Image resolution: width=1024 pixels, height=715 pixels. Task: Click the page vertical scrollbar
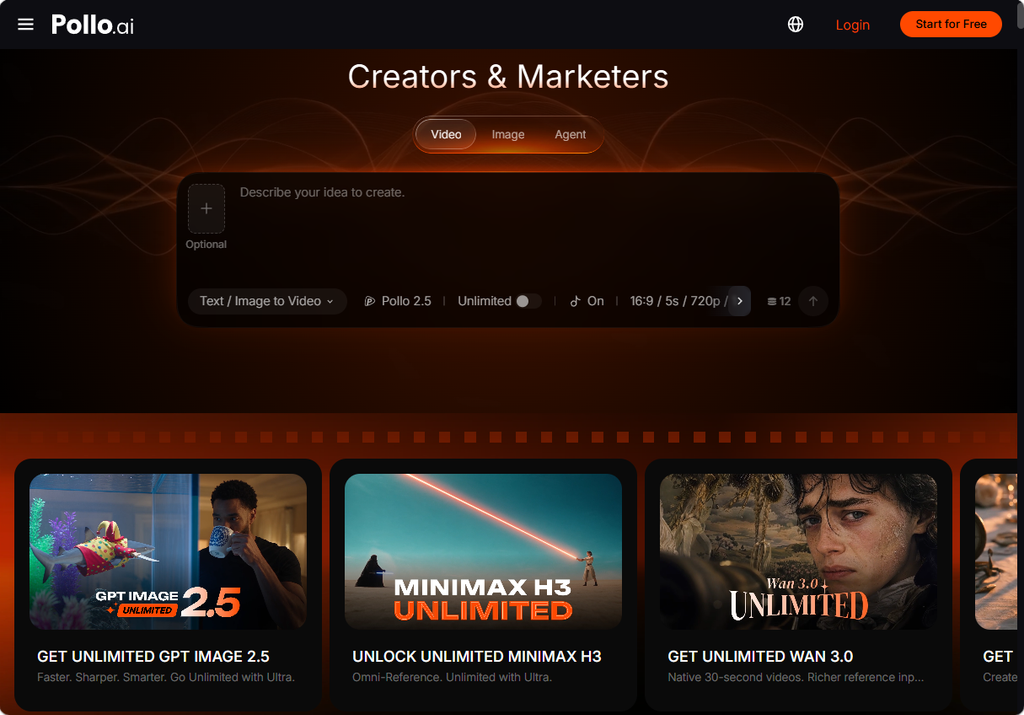coord(1020,14)
